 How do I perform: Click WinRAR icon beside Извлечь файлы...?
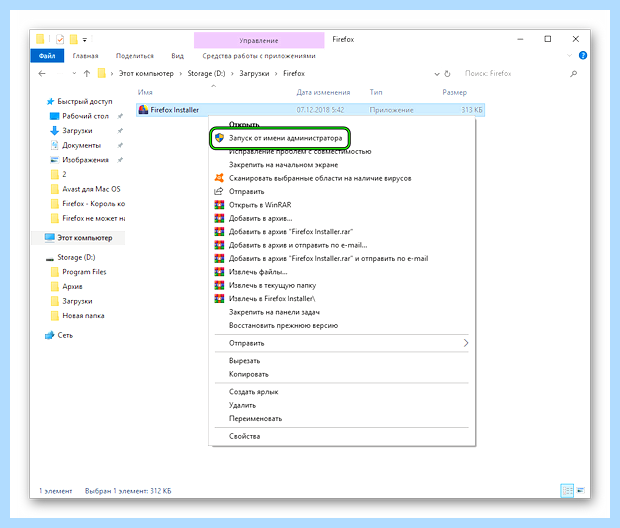[219, 272]
